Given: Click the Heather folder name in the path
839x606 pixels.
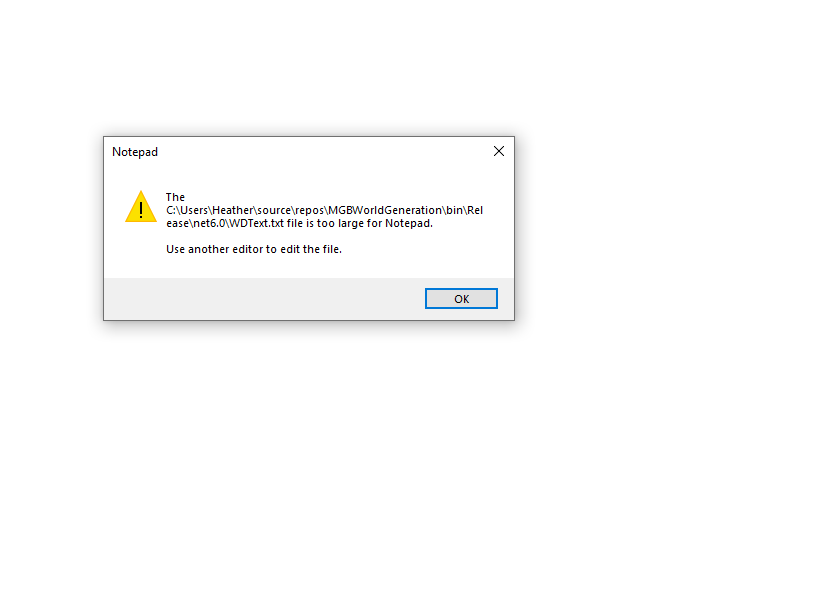Looking at the screenshot, I should (232, 210).
